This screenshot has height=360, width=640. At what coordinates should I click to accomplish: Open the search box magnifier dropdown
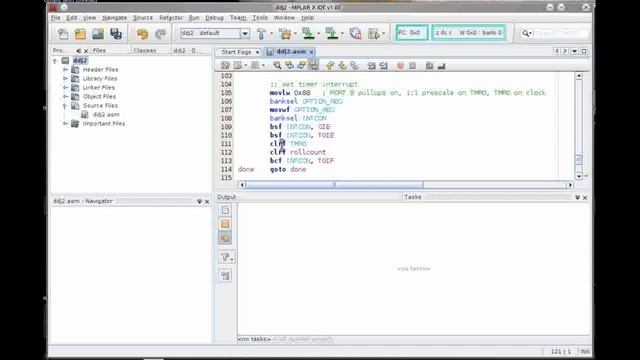pyautogui.click(x=526, y=33)
